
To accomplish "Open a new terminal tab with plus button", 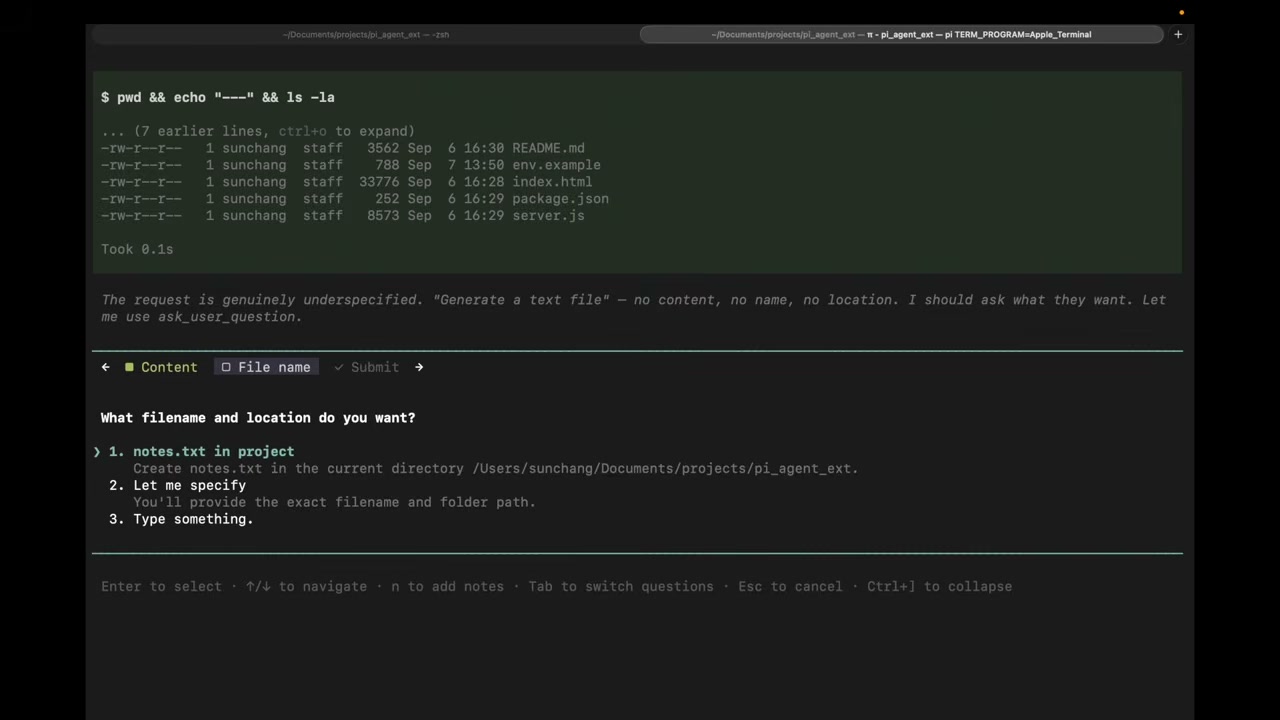I will coord(1178,34).
